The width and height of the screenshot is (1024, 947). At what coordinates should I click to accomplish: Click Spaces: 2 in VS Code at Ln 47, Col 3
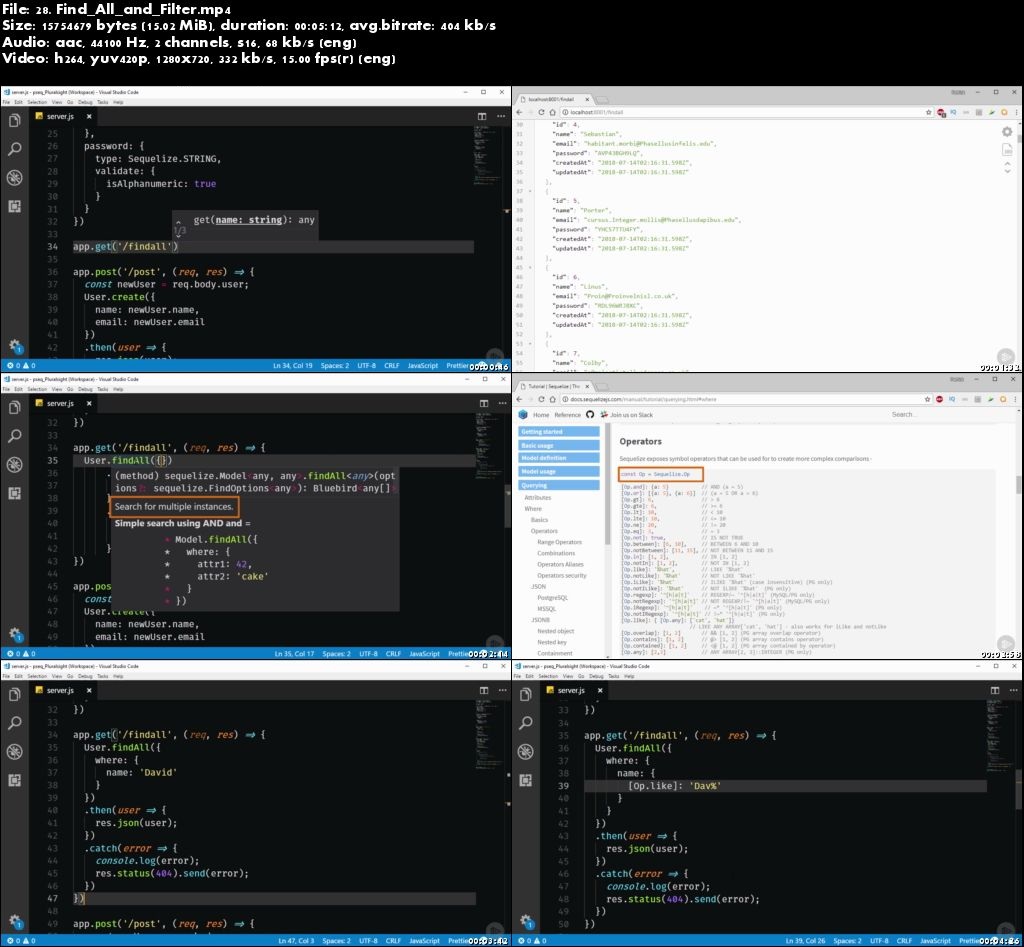[336, 940]
